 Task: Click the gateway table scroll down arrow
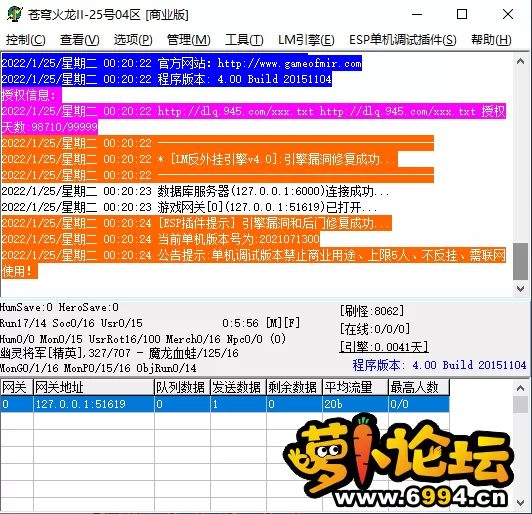(520, 502)
